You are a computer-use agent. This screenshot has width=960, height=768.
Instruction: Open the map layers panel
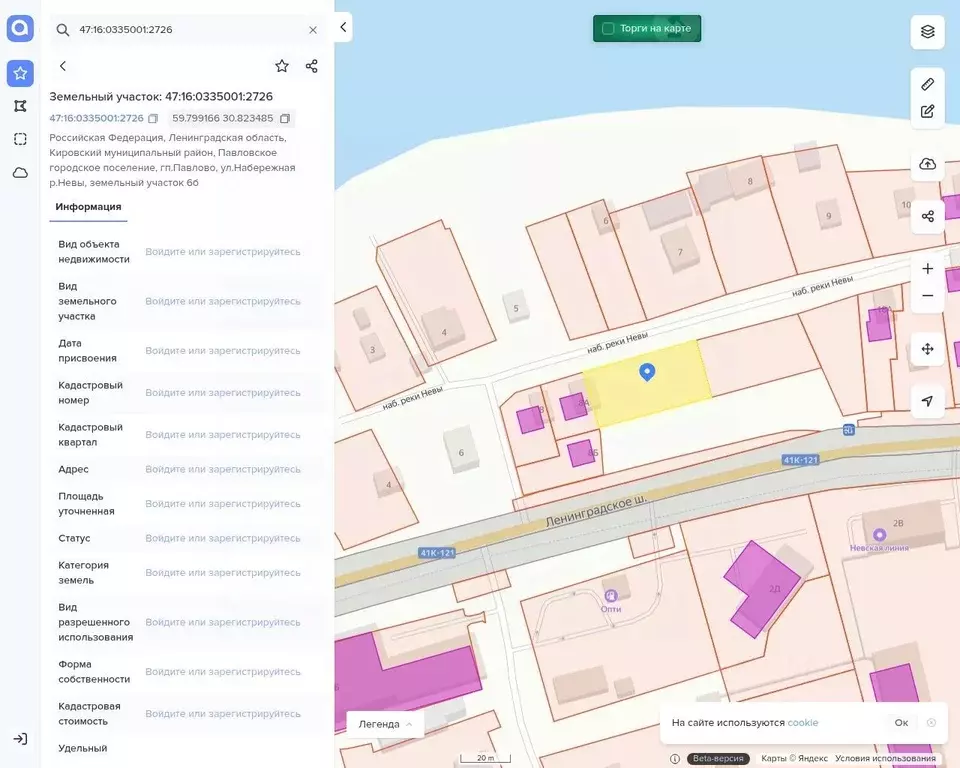[927, 32]
